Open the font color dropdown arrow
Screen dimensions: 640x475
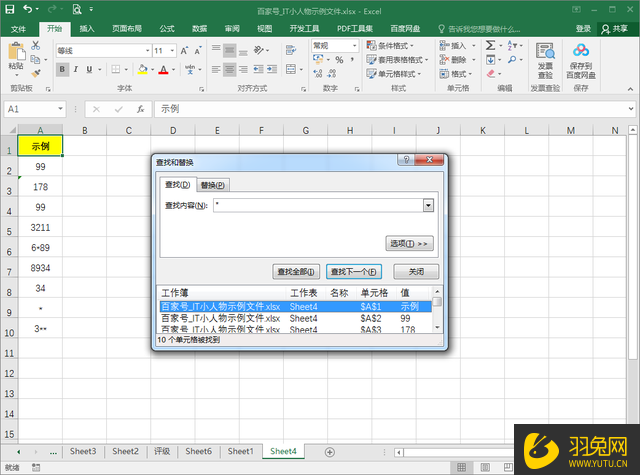click(x=173, y=70)
